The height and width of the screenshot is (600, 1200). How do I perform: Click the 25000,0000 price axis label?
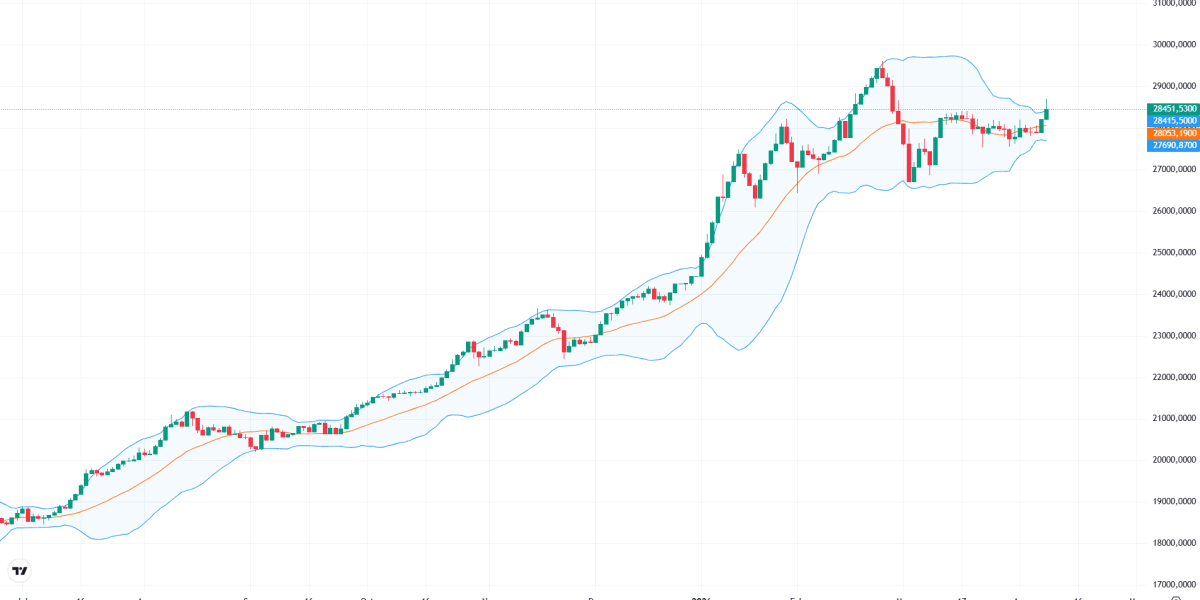coord(1174,252)
